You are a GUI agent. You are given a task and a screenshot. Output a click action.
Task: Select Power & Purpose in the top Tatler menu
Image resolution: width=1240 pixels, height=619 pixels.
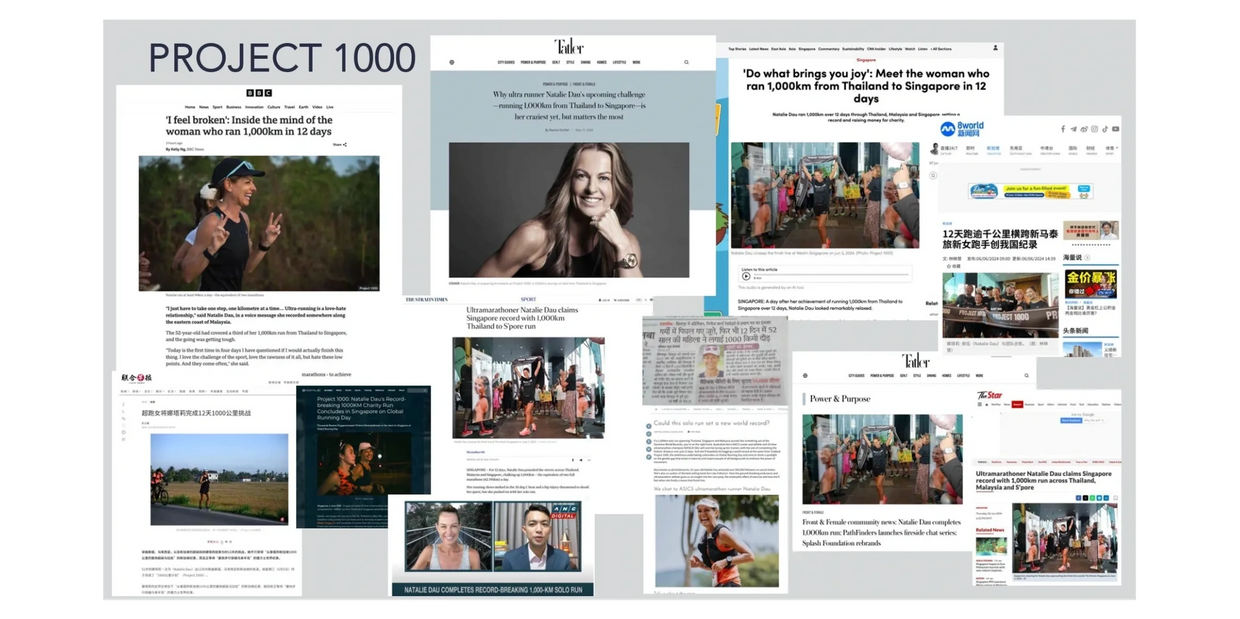pyautogui.click(x=533, y=62)
